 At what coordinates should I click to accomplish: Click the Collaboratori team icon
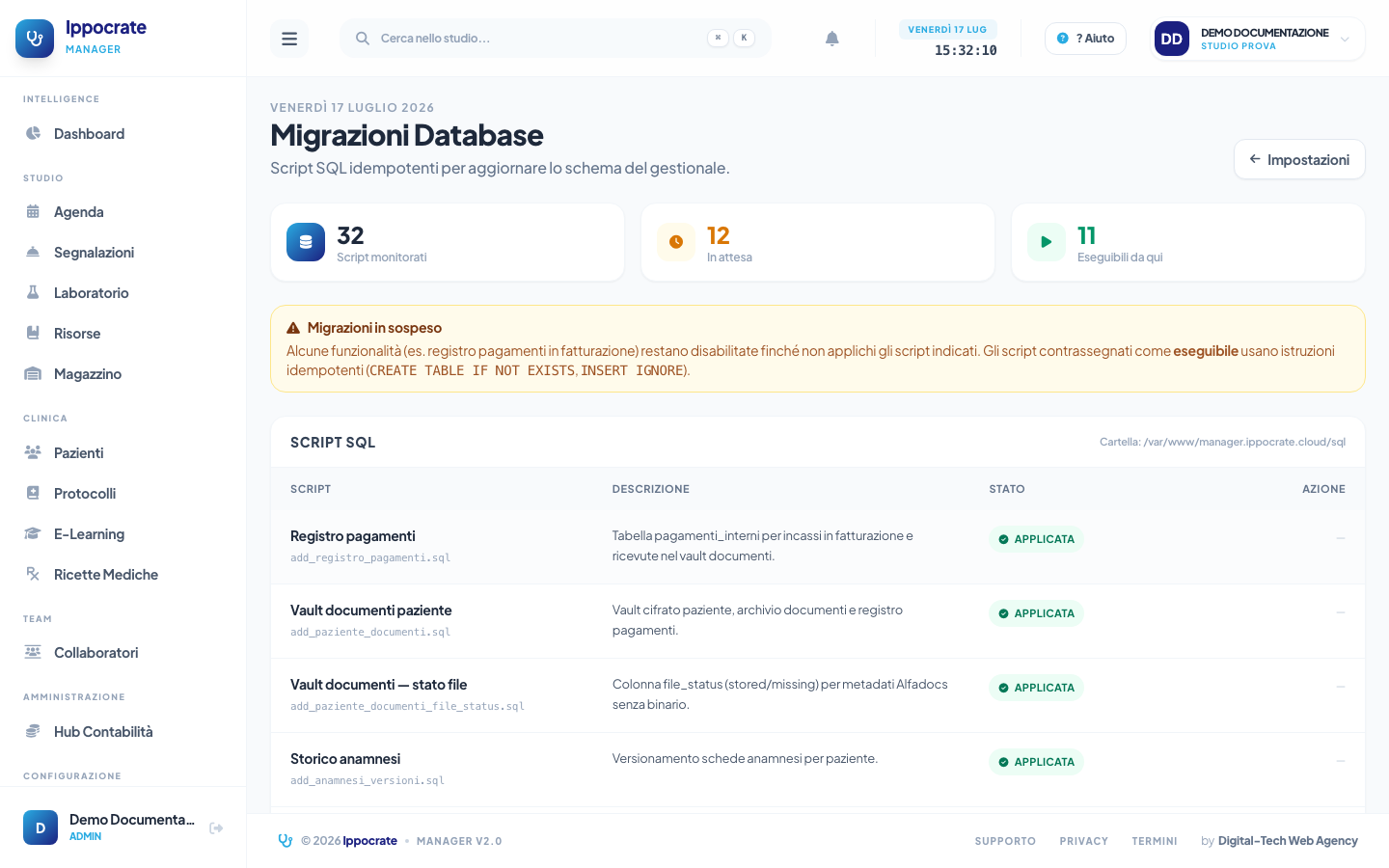click(33, 652)
